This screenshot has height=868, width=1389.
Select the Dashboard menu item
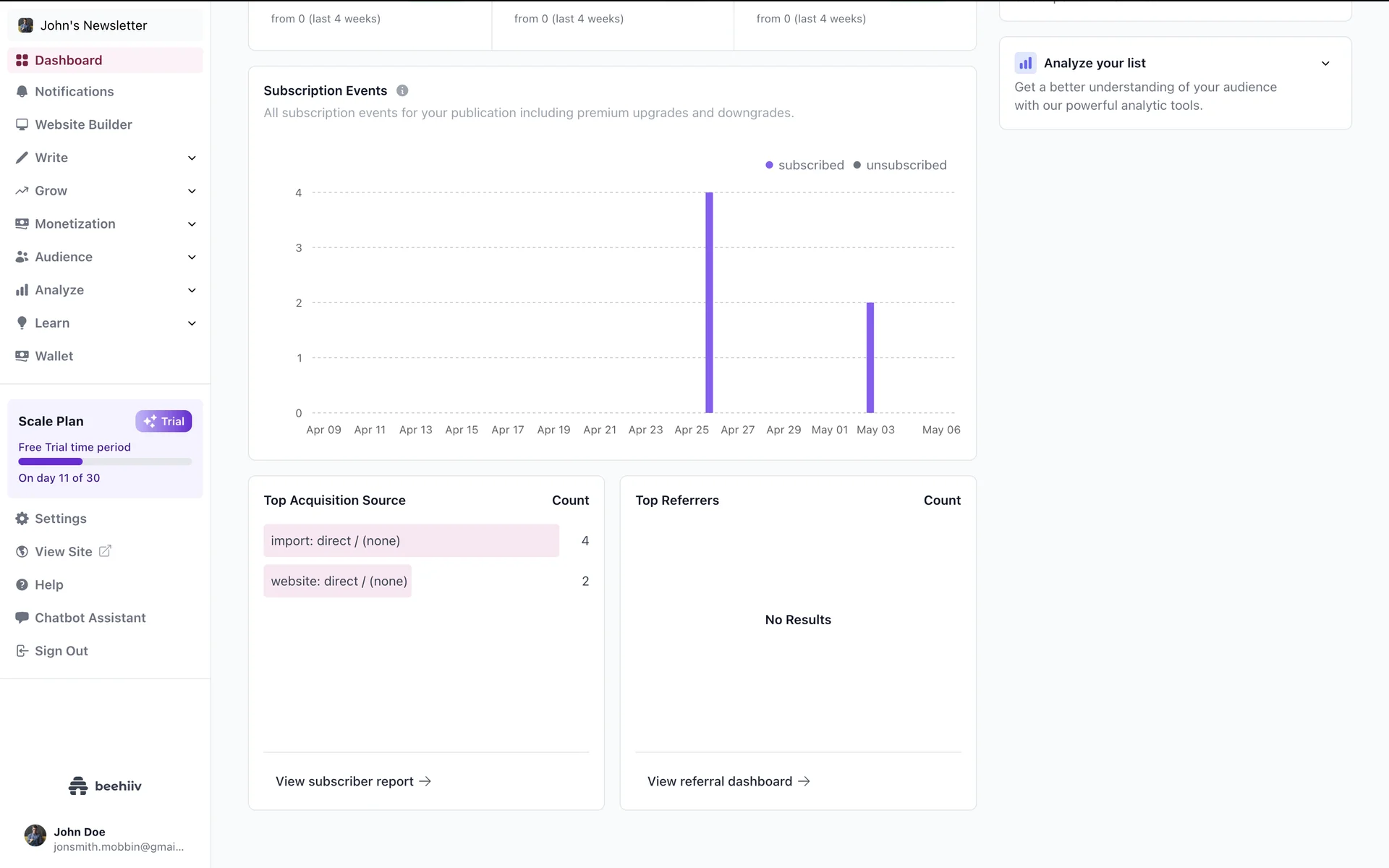[69, 60]
